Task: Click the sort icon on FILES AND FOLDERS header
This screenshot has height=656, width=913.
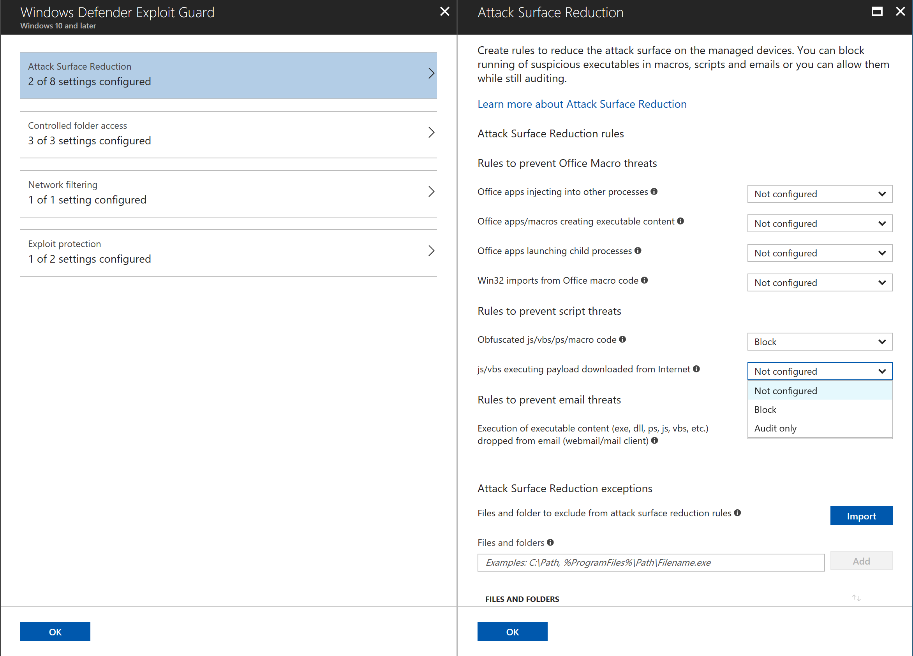Action: click(x=856, y=598)
